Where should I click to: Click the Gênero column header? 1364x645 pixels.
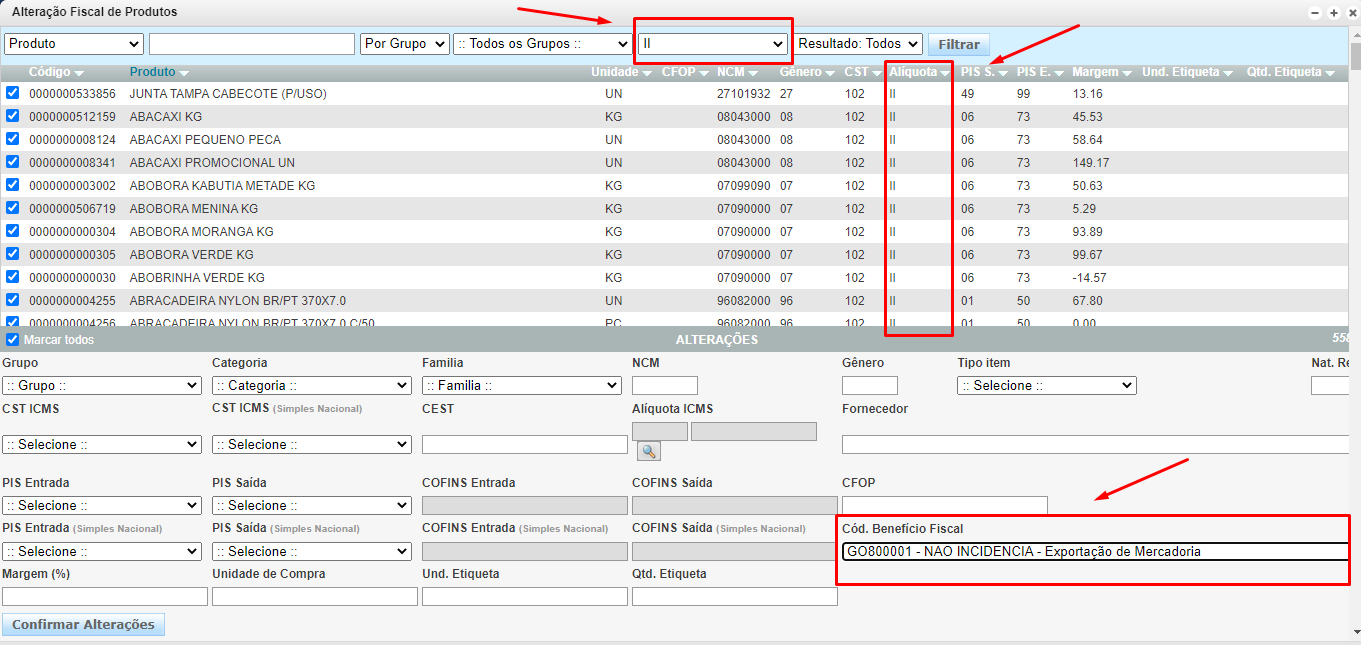point(800,72)
